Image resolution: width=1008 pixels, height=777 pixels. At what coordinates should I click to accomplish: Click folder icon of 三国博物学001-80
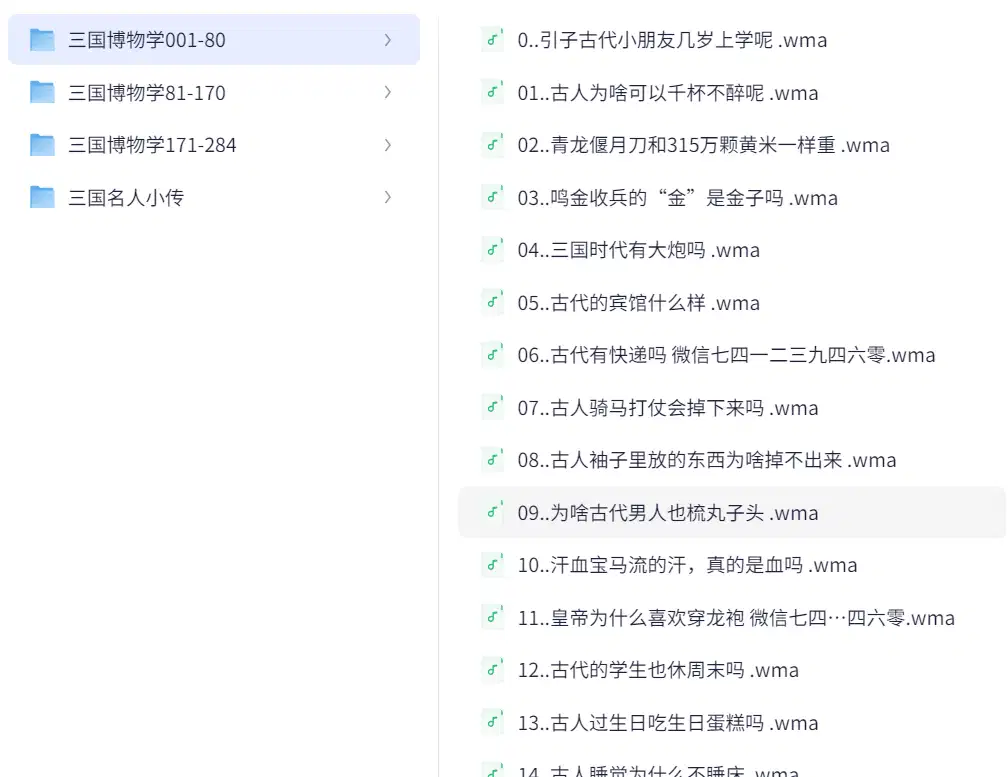coord(42,40)
